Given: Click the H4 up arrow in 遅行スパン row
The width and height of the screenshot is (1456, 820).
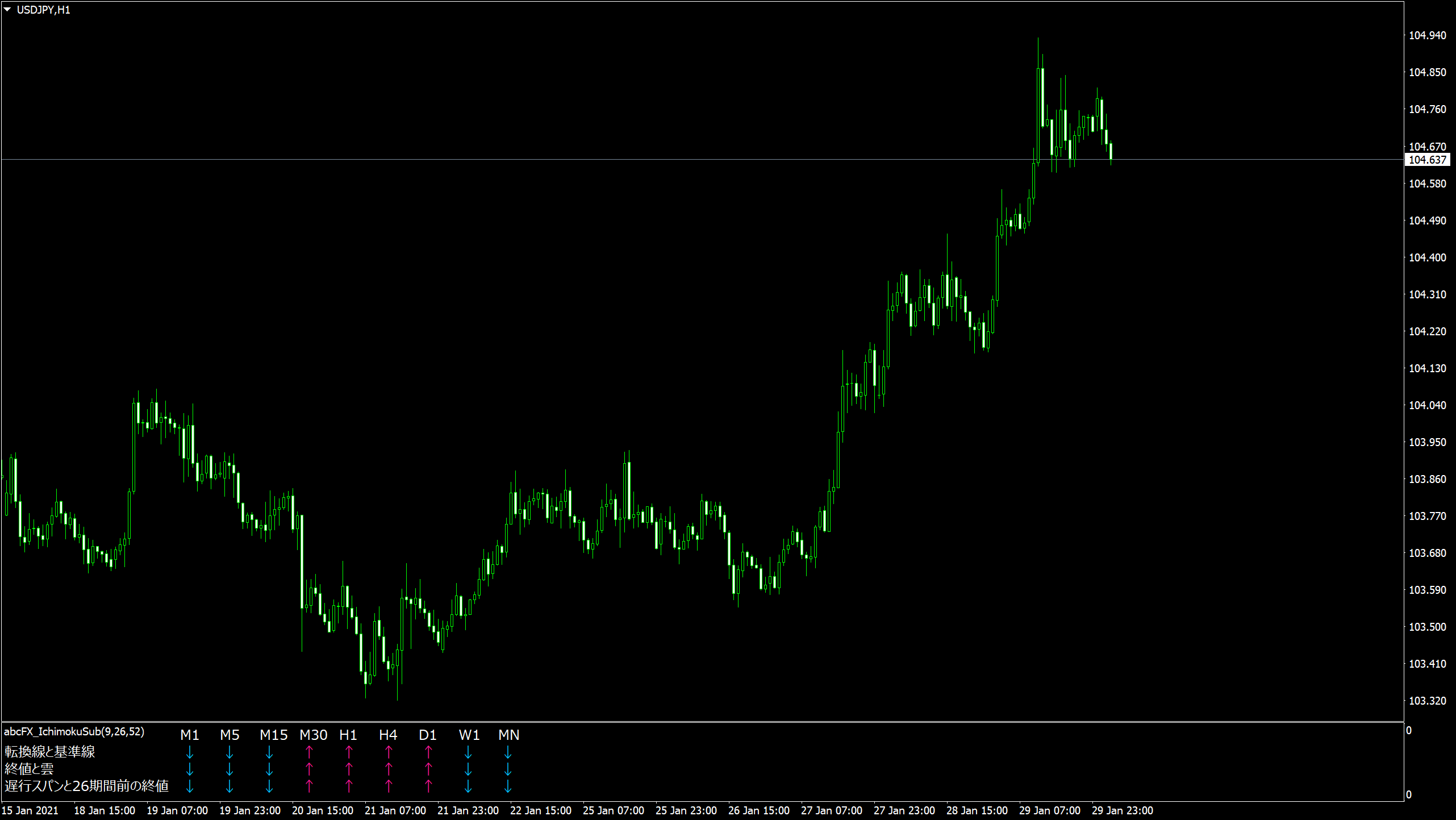Looking at the screenshot, I should tap(389, 788).
